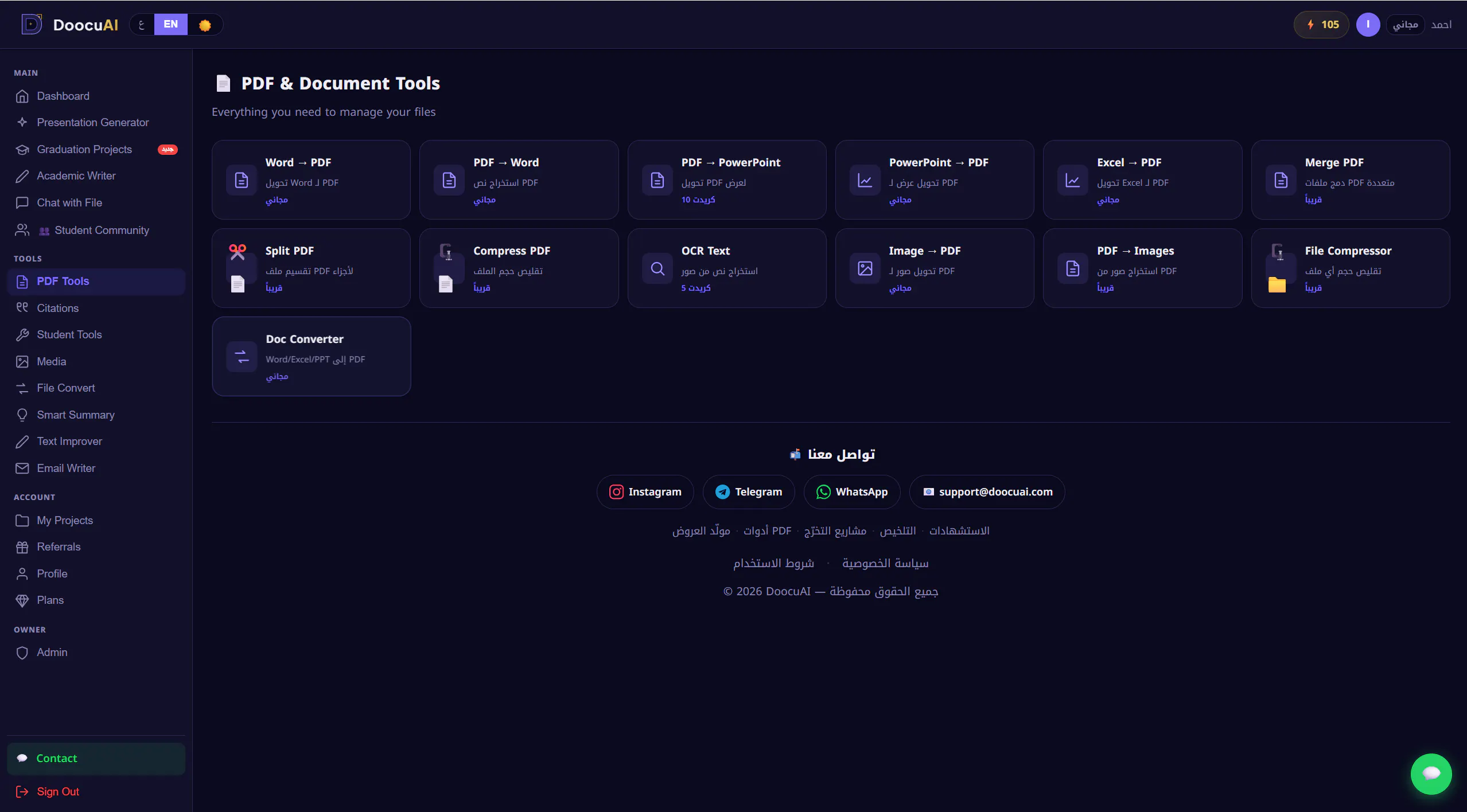Toggle the sun light-mode theme button
This screenshot has width=1467, height=812.
click(205, 25)
